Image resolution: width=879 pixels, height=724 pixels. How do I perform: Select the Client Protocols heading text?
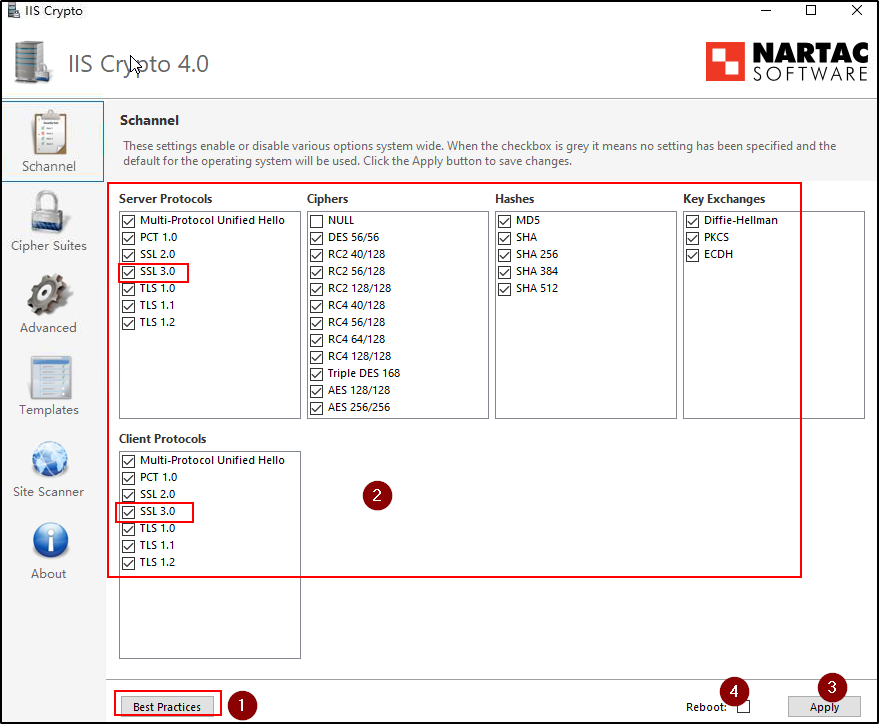click(163, 439)
